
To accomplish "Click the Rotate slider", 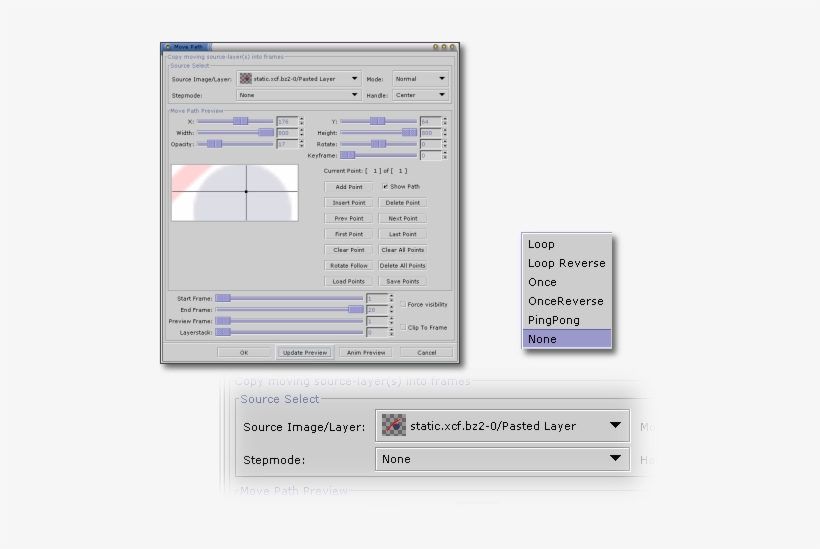I will (x=379, y=144).
